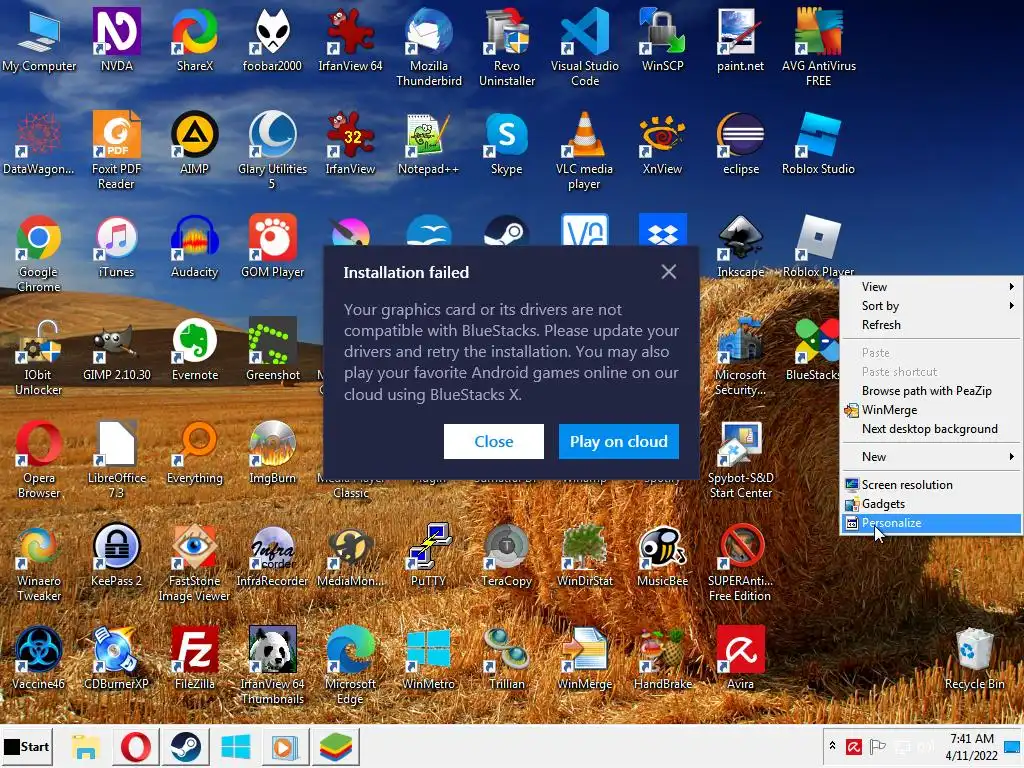Open Screen resolution from context menu
Viewport: 1024px width, 768px height.
click(x=932, y=485)
